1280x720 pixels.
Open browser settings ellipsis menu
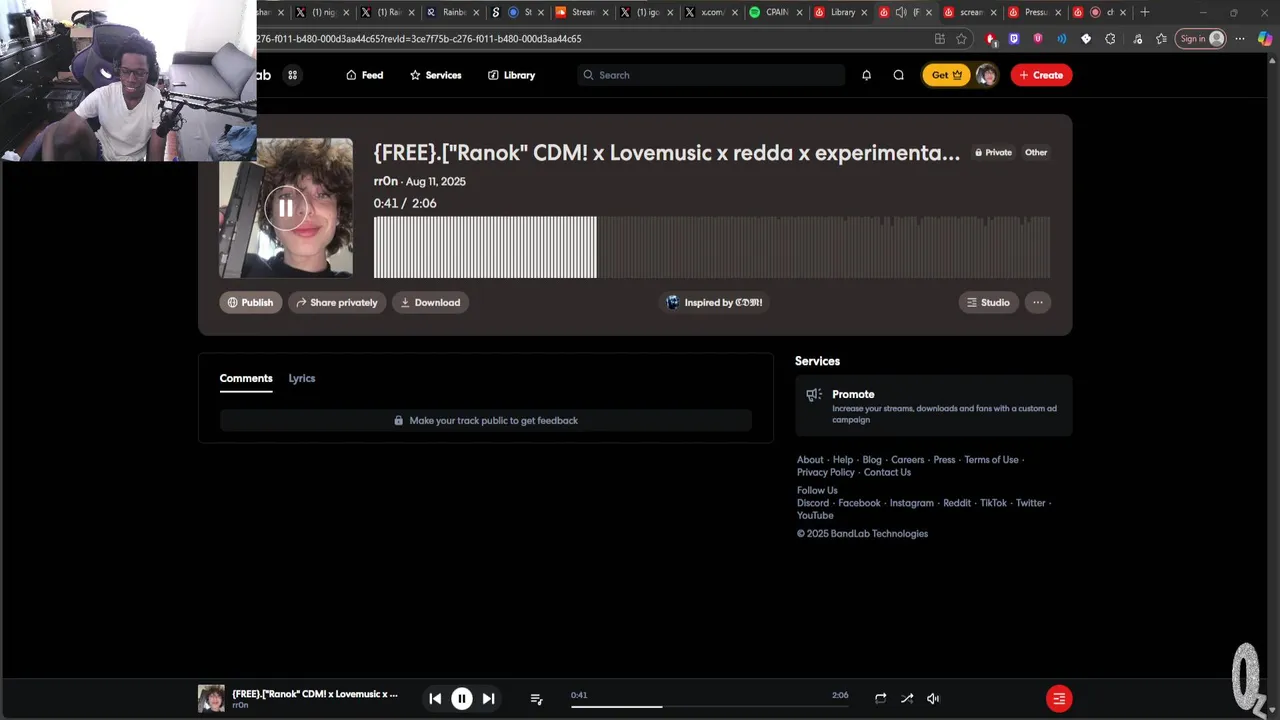tap(1240, 39)
